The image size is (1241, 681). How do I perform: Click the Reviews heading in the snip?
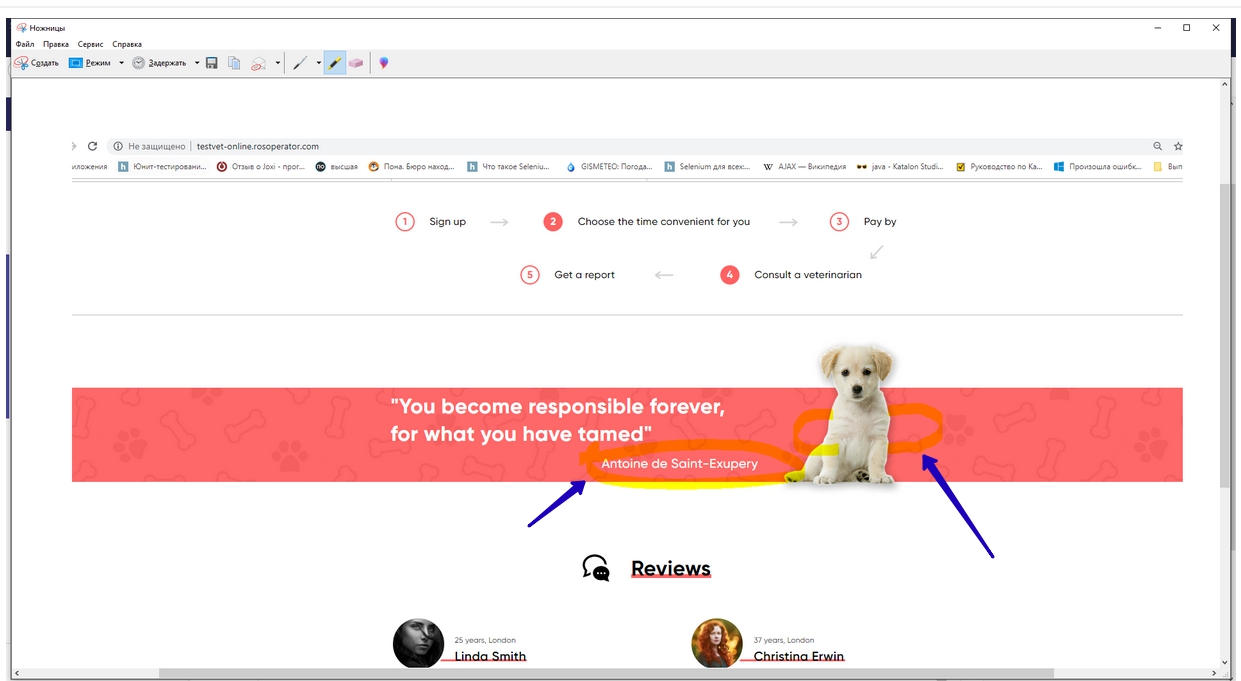tap(670, 569)
